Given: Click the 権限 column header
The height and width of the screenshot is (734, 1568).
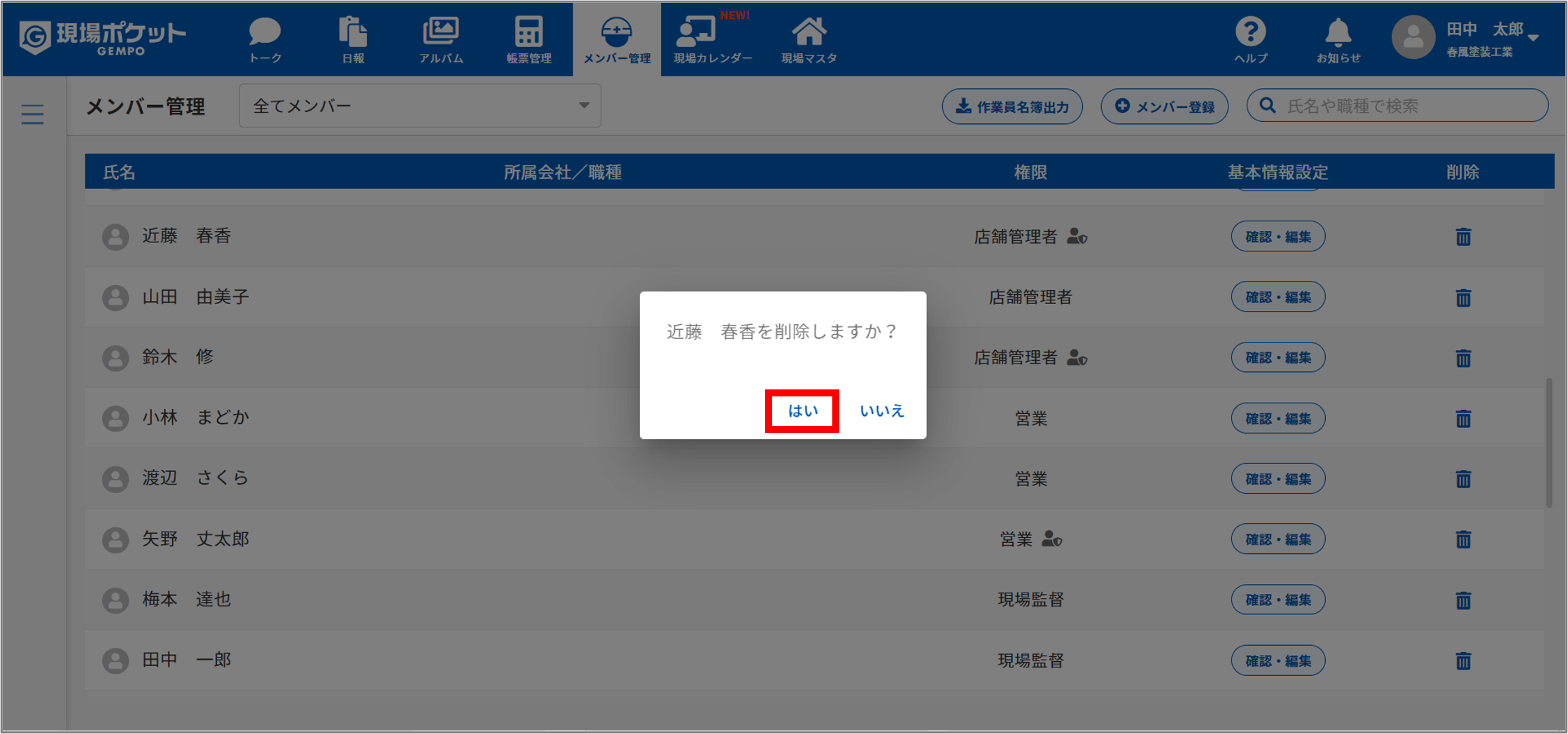Looking at the screenshot, I should coord(1030,172).
